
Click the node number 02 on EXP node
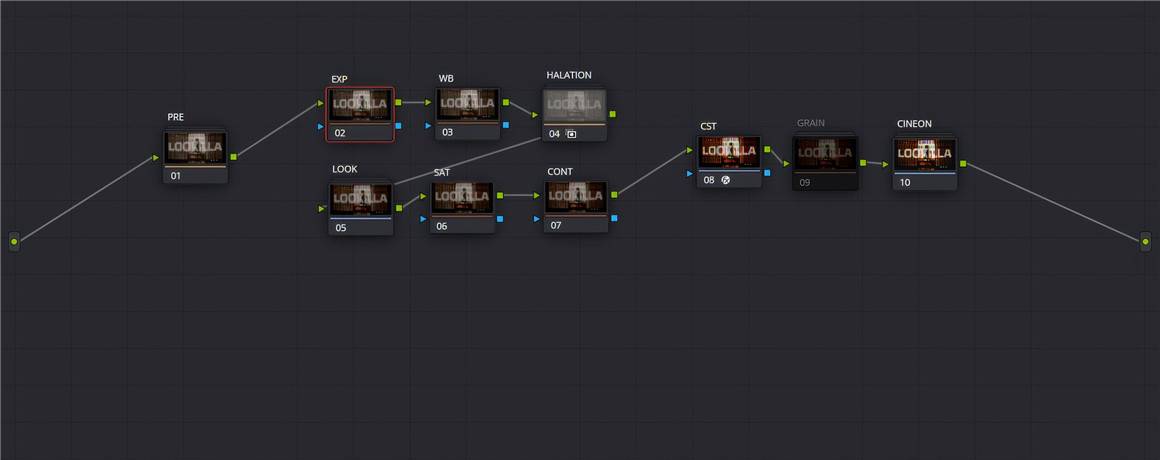[x=340, y=133]
